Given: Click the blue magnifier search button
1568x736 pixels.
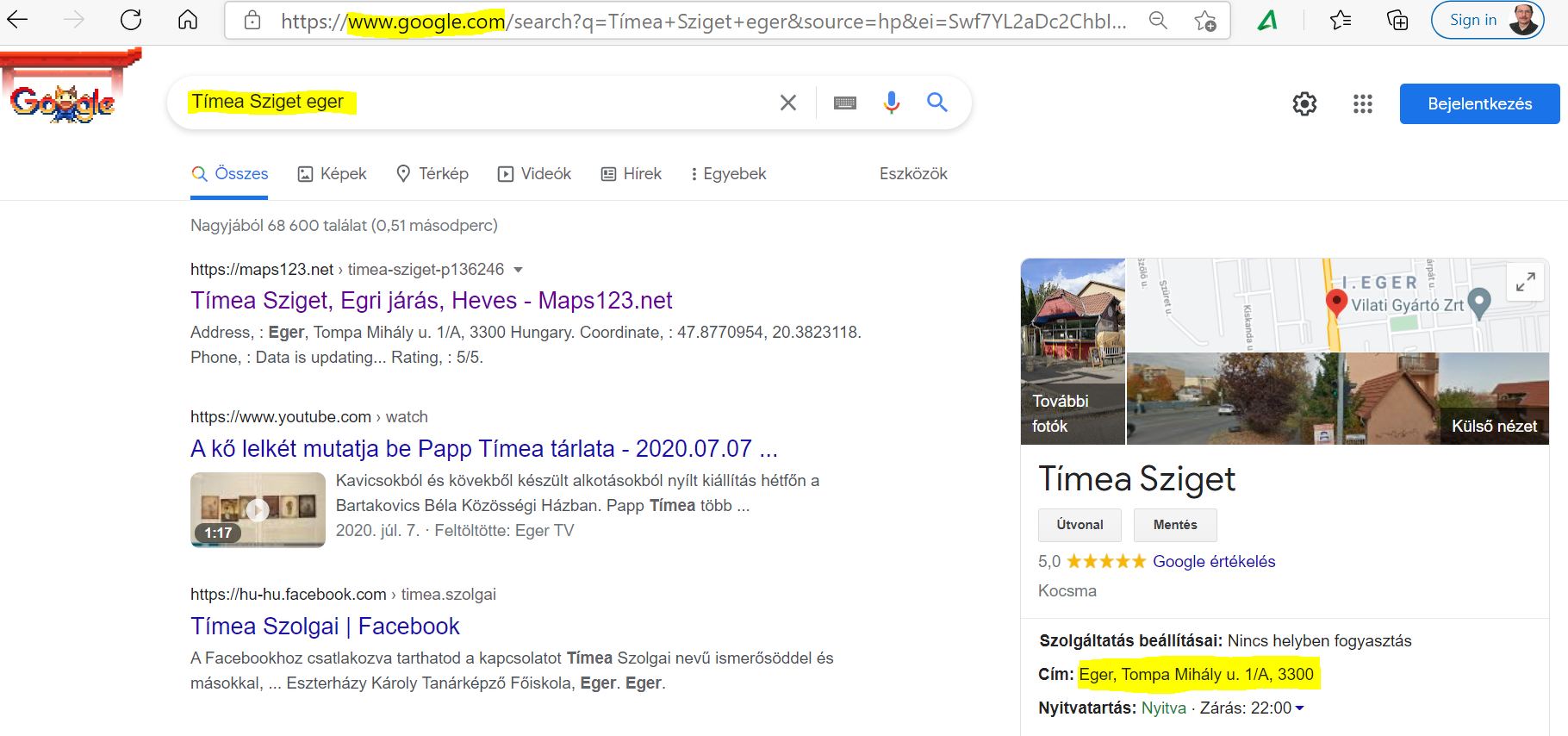Looking at the screenshot, I should coord(937,103).
